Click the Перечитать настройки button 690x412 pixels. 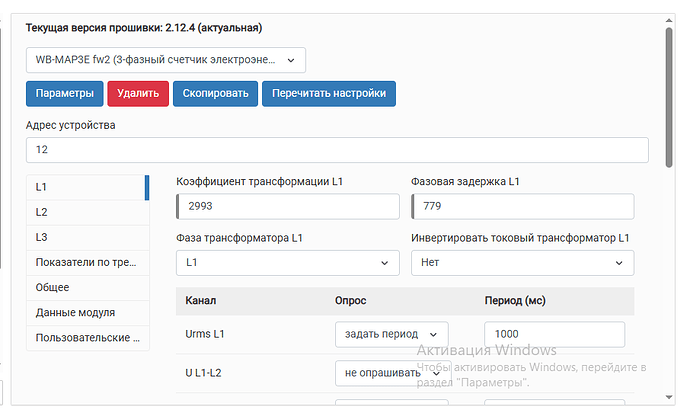coord(329,93)
